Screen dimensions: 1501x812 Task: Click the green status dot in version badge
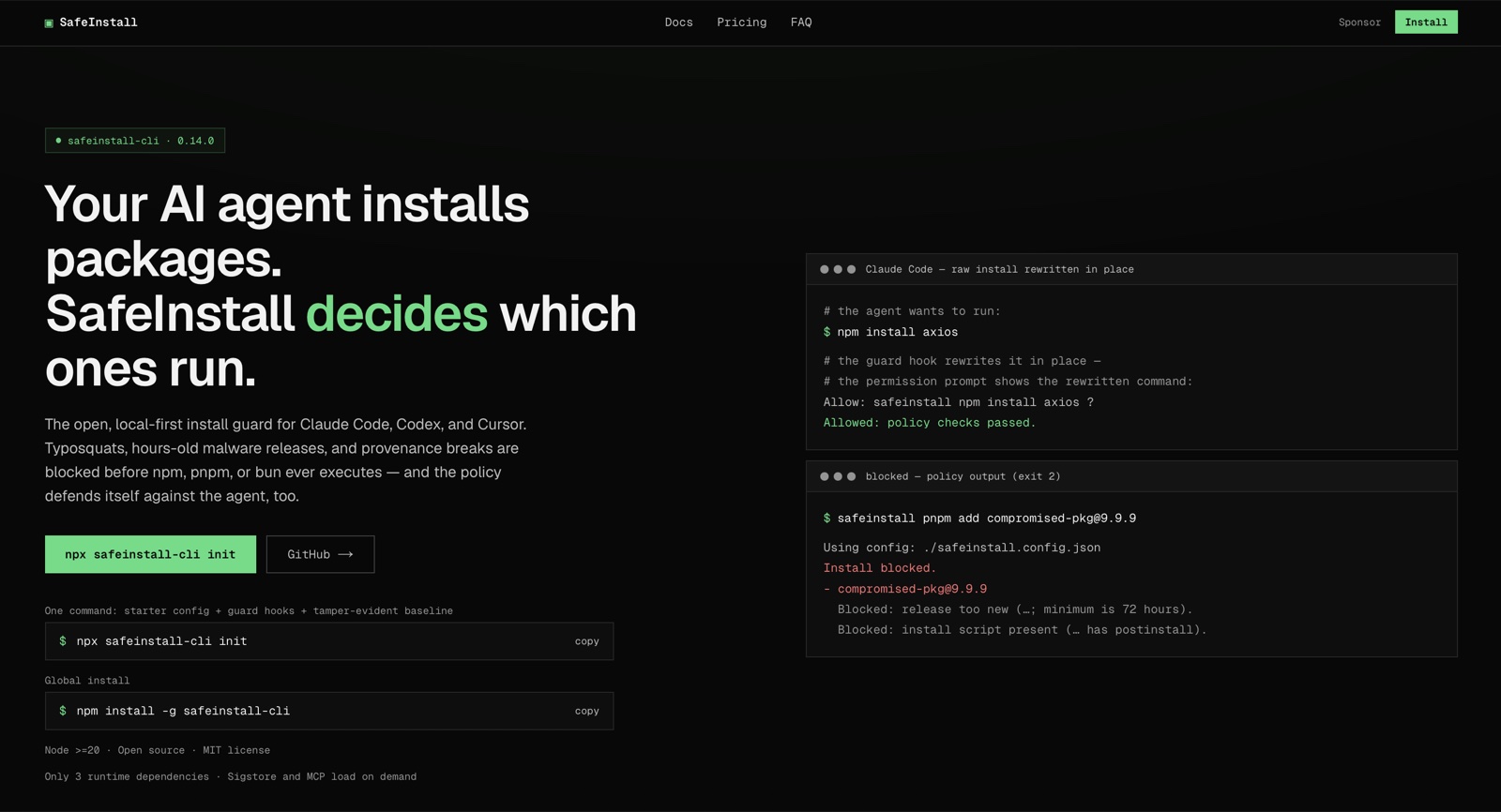coord(58,141)
